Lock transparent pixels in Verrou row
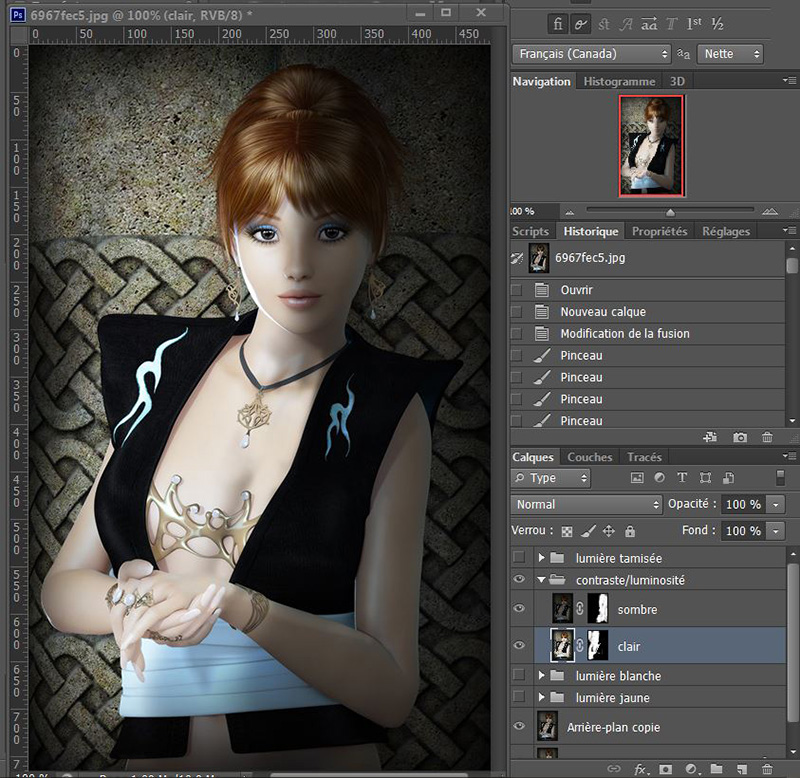This screenshot has height=778, width=800. [567, 532]
